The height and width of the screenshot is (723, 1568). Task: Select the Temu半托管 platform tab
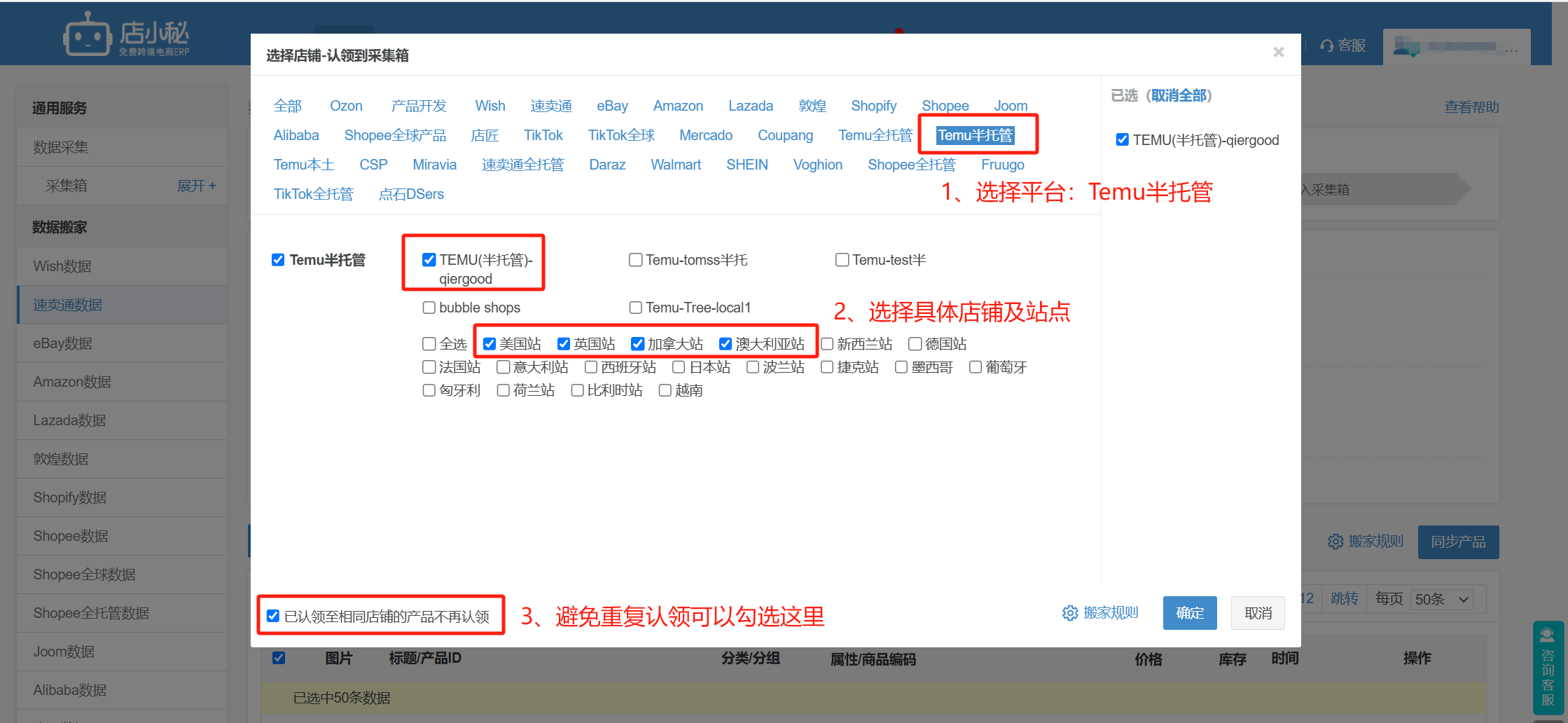click(x=976, y=135)
